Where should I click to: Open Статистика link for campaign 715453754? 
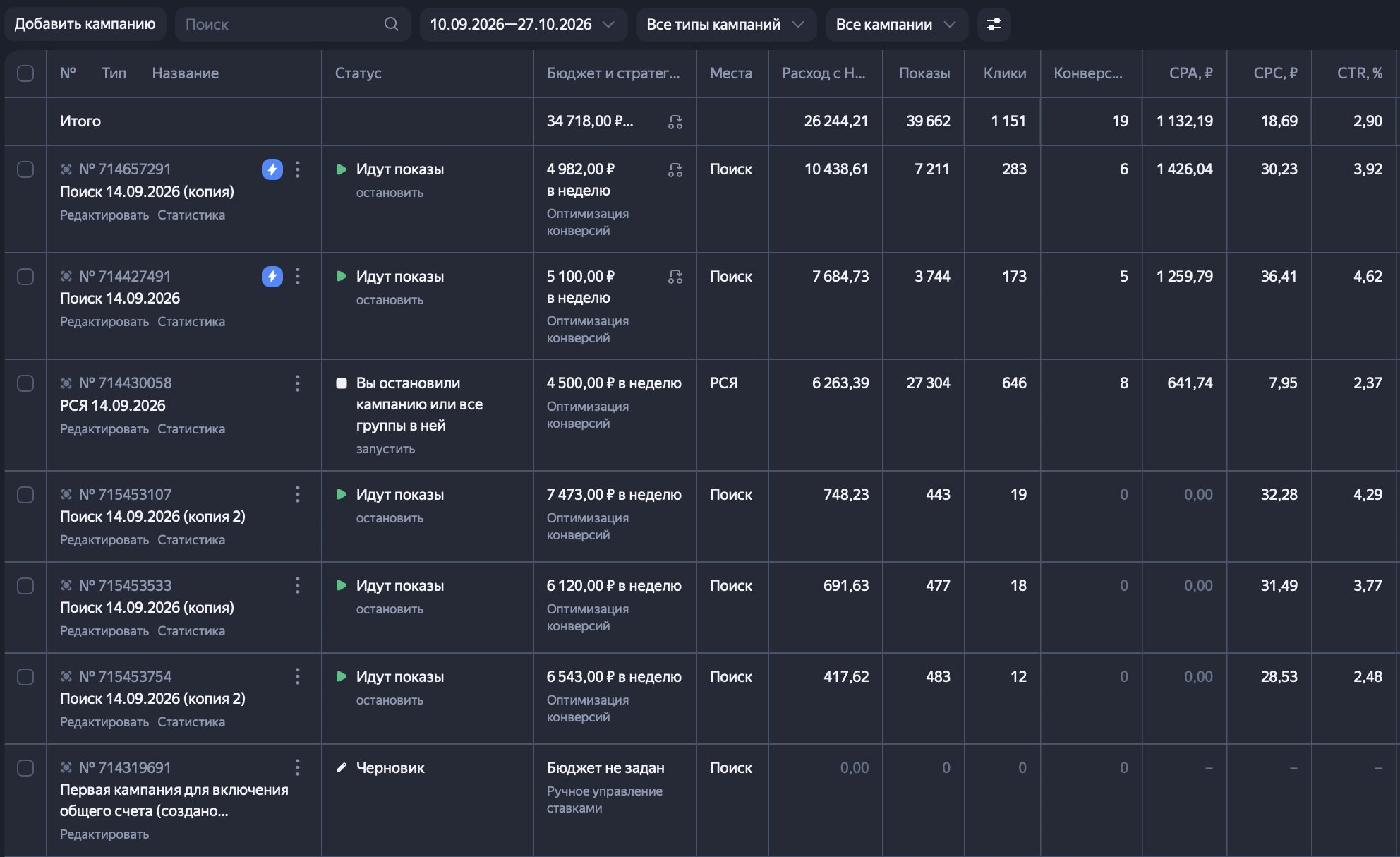(x=191, y=722)
